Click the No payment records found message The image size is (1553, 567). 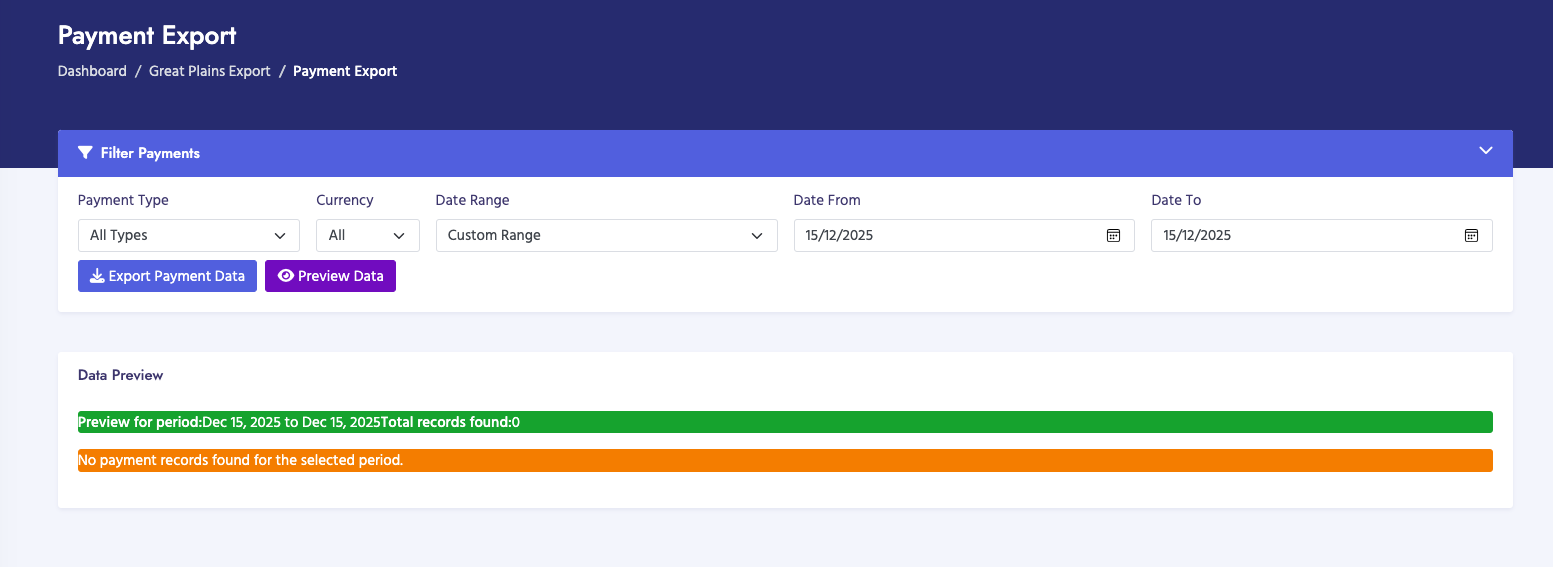pyautogui.click(x=785, y=460)
